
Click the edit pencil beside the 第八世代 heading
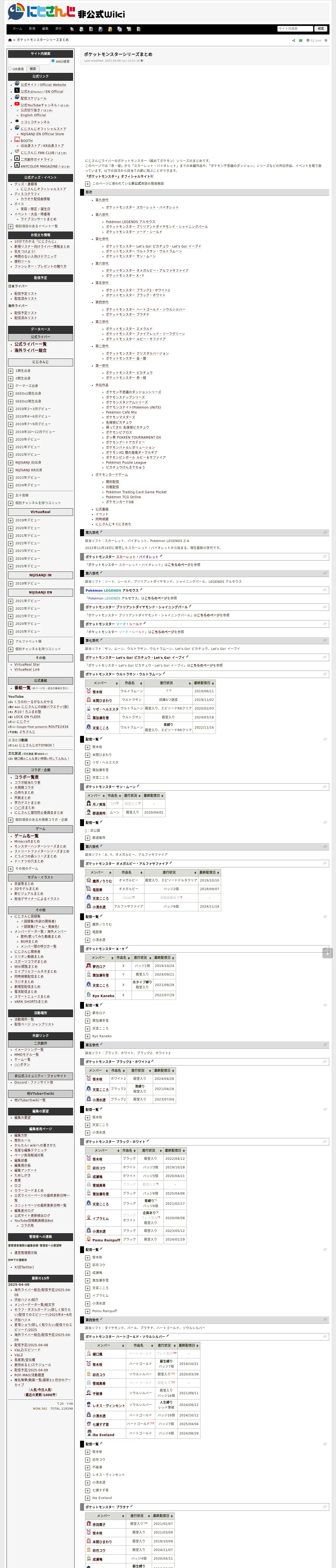pyautogui.click(x=101, y=572)
